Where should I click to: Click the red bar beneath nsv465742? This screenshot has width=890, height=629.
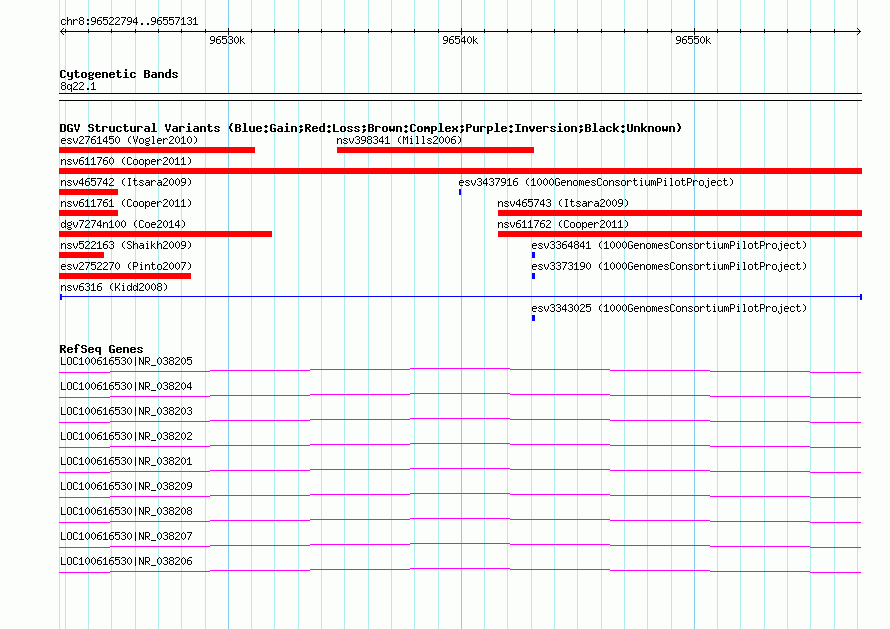tap(89, 192)
